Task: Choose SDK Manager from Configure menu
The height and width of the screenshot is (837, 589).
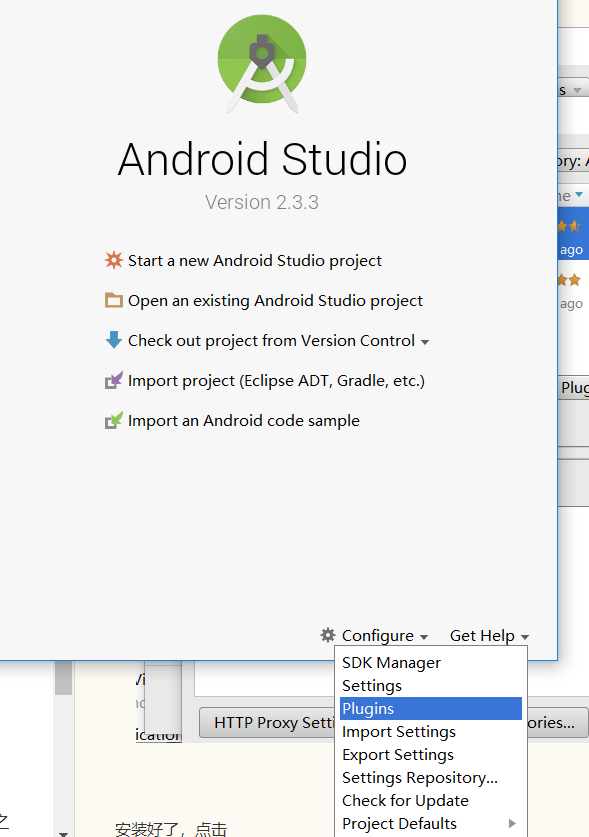Action: (x=431, y=662)
